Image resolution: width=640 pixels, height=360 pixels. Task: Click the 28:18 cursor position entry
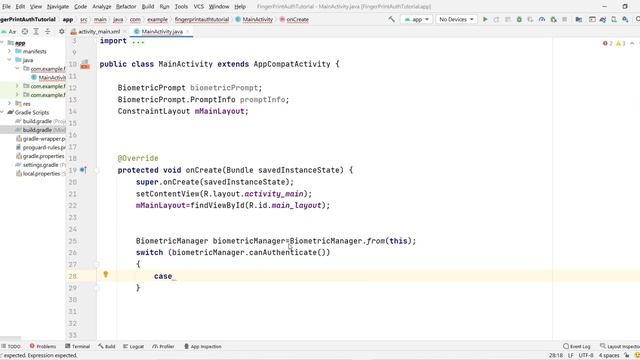point(556,356)
